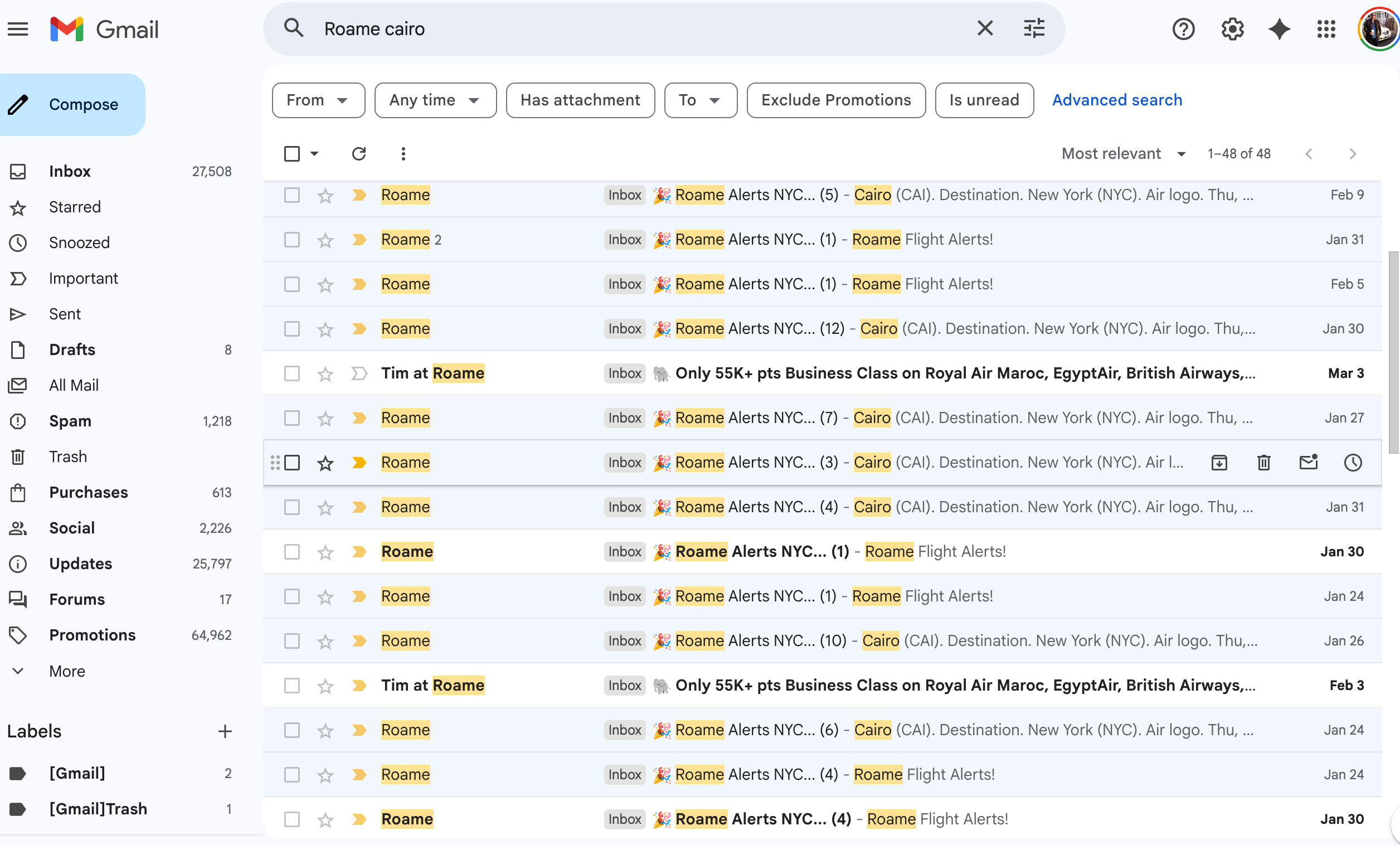The image size is (1400, 845).
Task: Delete the hovered Roame email
Action: click(x=1263, y=462)
